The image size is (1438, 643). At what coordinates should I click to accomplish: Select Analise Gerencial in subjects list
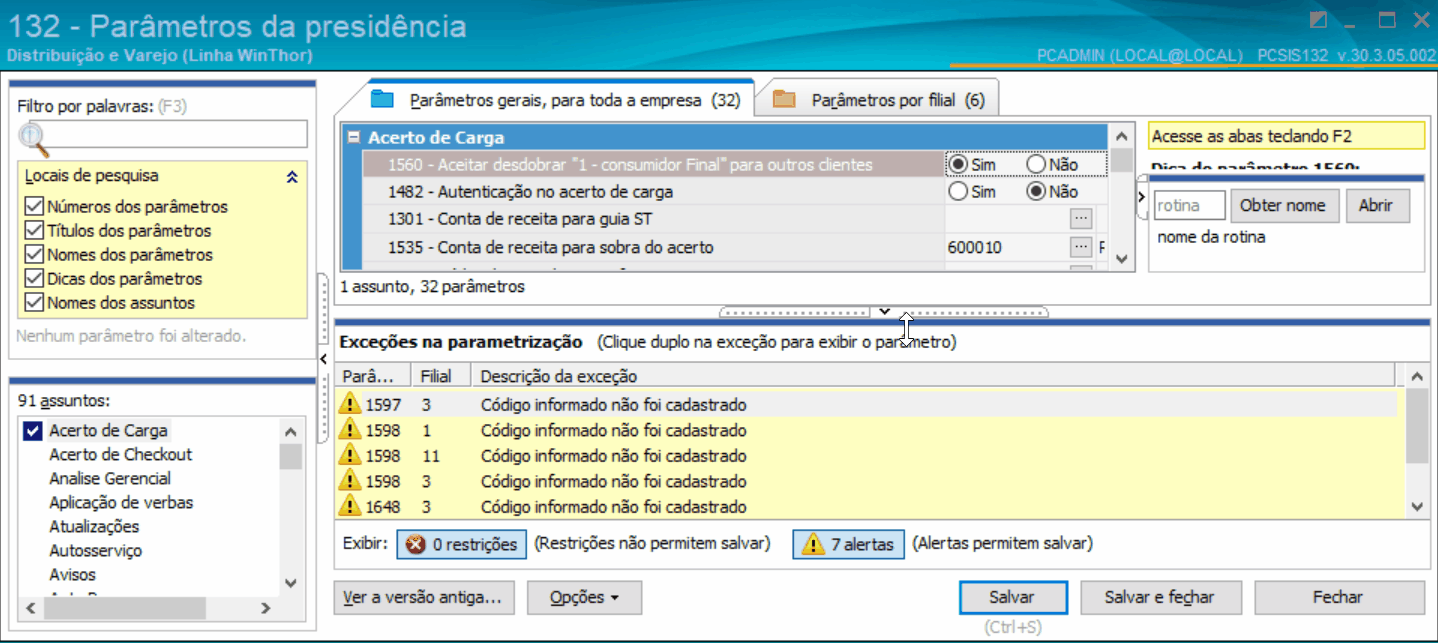[110, 478]
